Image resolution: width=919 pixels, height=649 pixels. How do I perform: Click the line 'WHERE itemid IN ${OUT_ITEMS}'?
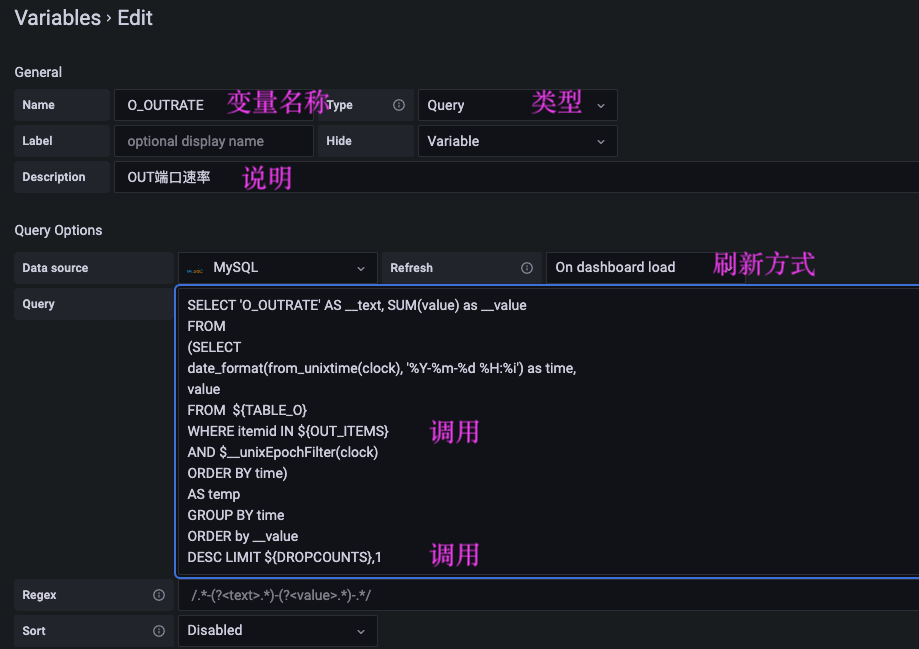(x=288, y=431)
